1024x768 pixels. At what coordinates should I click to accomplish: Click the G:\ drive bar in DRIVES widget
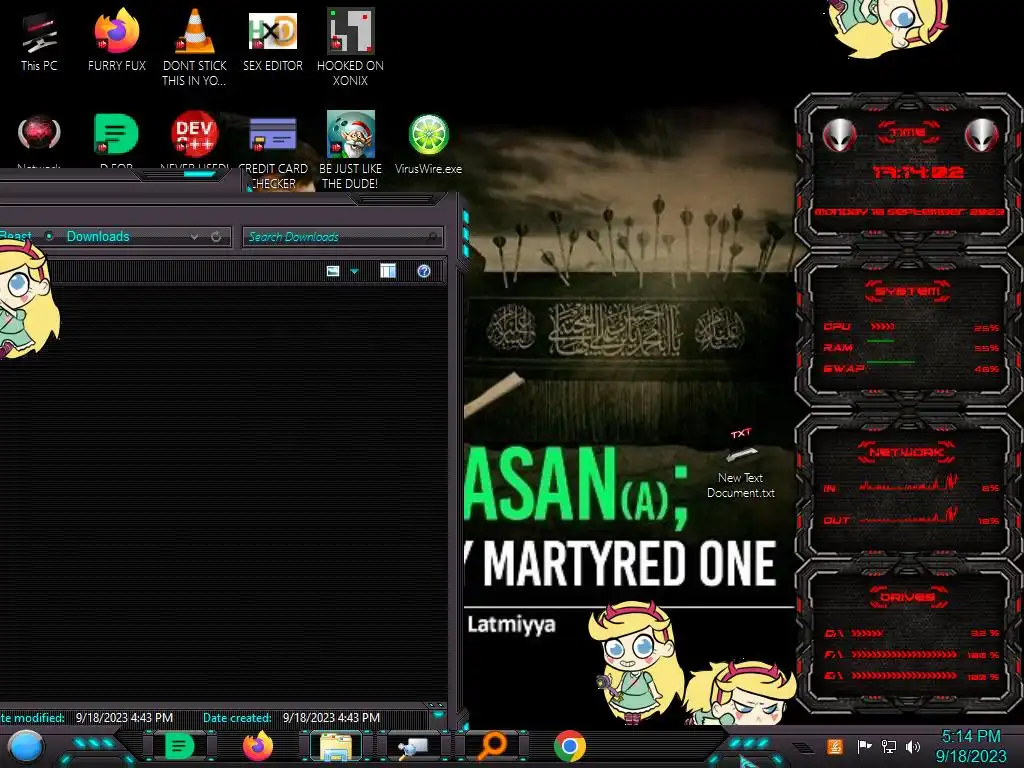pos(904,676)
